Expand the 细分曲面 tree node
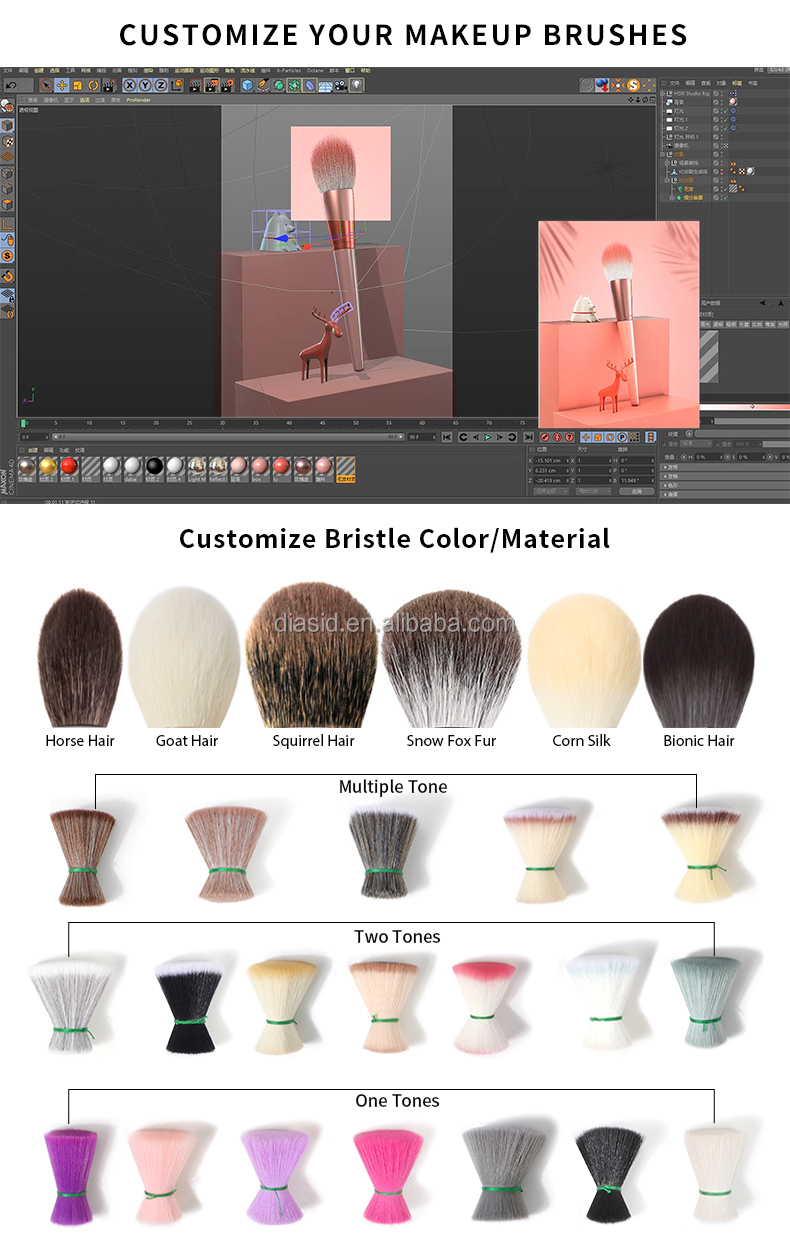 click(x=672, y=198)
